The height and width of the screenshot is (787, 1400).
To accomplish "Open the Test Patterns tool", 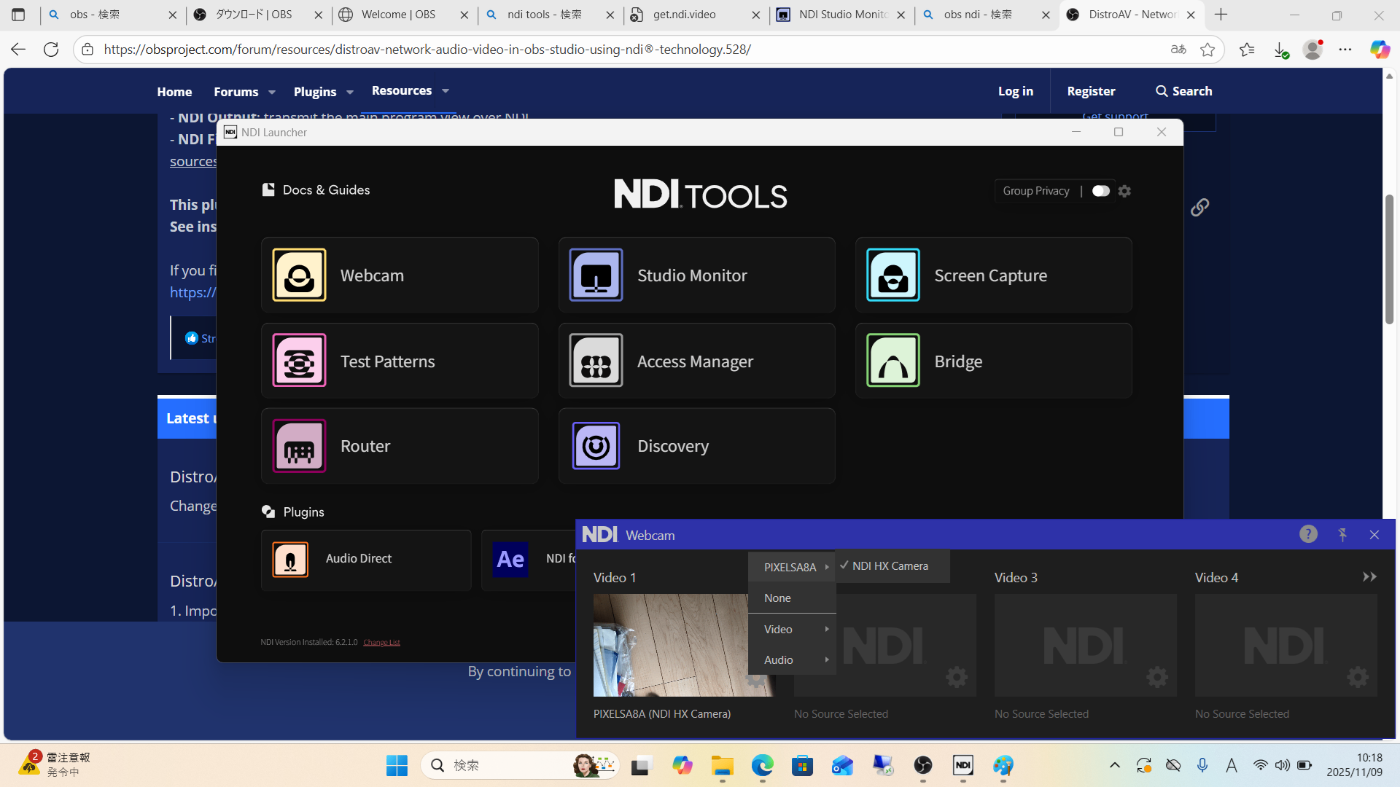I will click(x=399, y=361).
